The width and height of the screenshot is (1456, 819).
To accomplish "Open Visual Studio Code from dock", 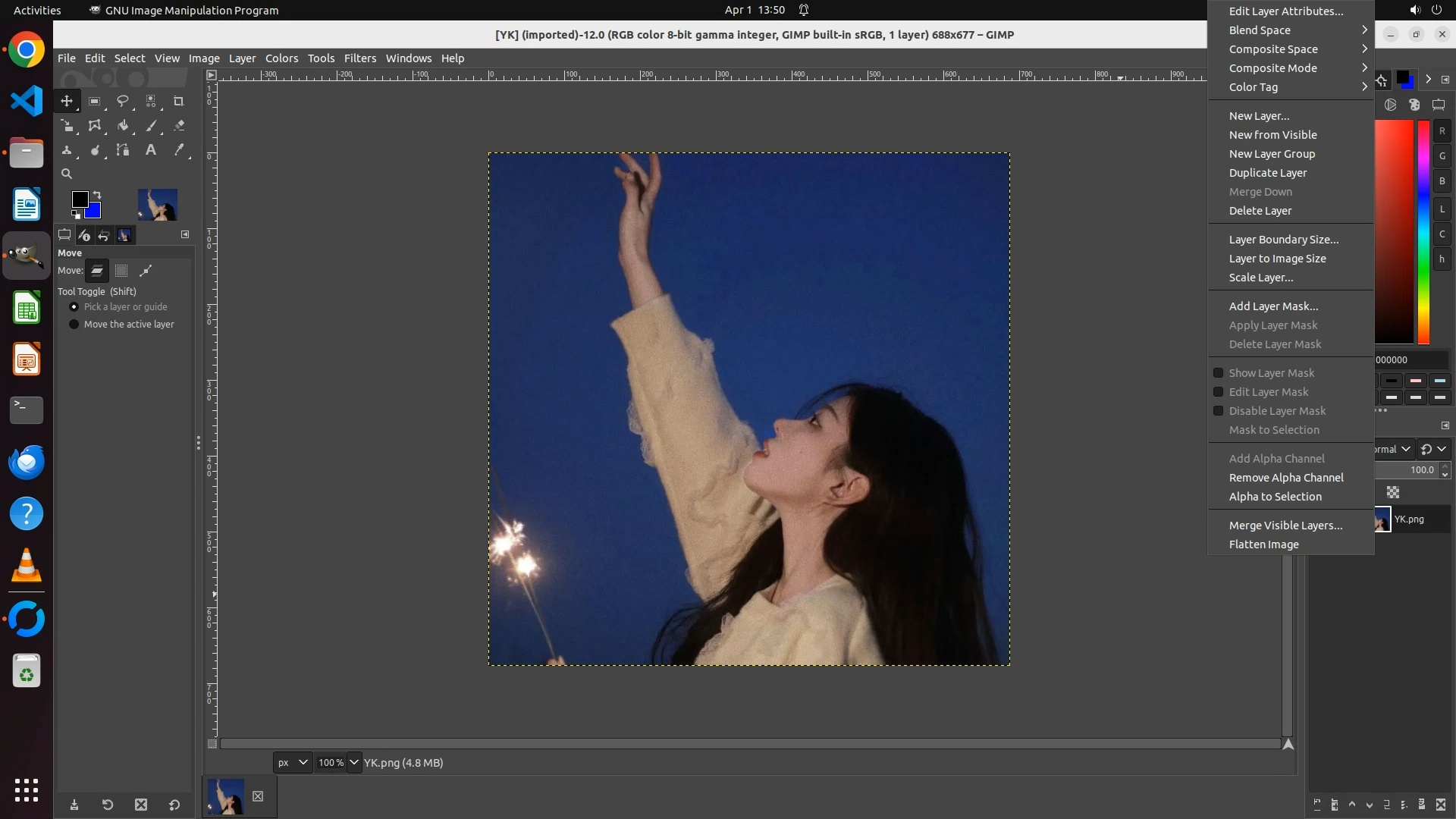I will [x=27, y=101].
